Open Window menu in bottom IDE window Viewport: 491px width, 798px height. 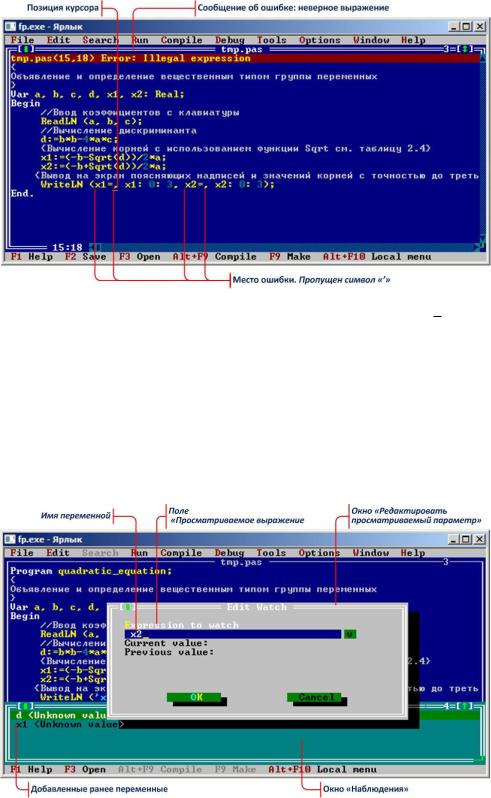(x=370, y=553)
